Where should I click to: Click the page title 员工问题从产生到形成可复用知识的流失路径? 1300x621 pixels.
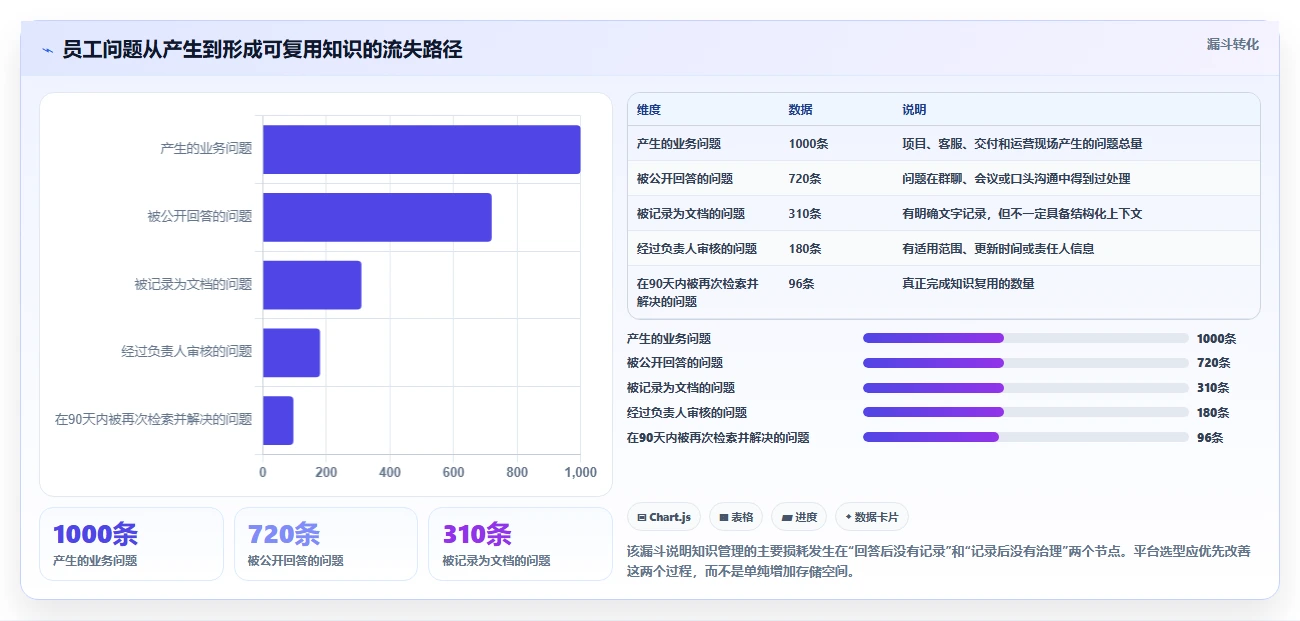263,50
